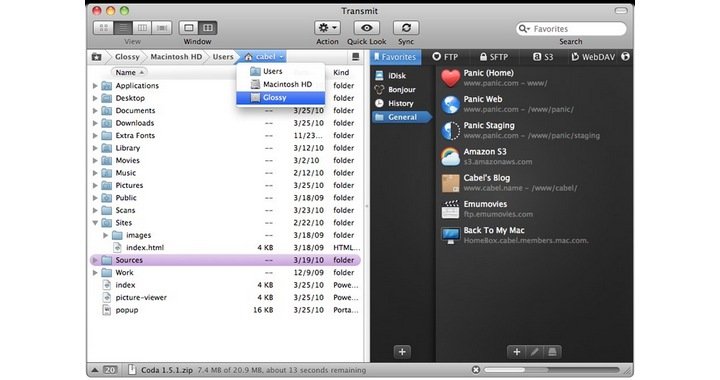Open the WebDAV tab
The image size is (720, 380).
point(593,57)
